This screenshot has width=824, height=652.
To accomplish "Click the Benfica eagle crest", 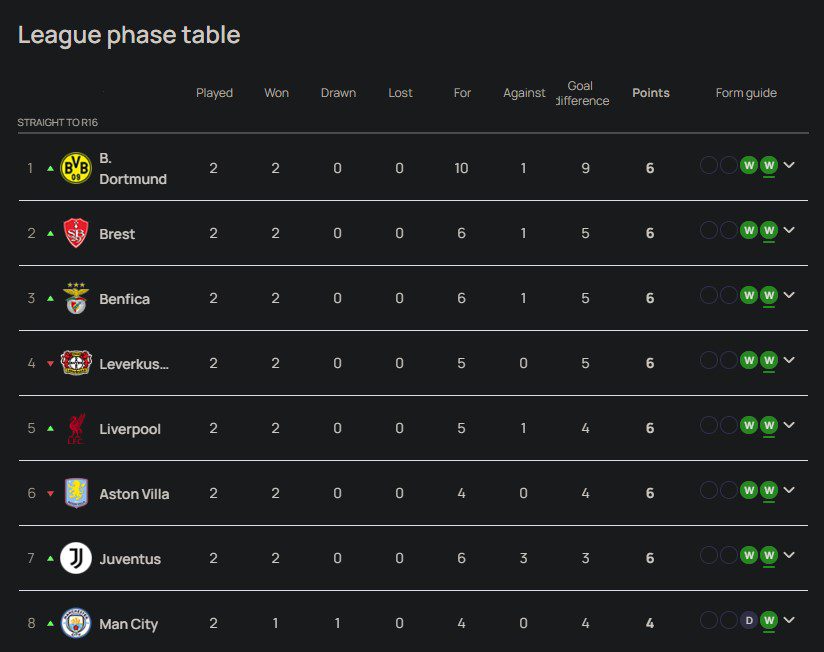I will coord(76,298).
